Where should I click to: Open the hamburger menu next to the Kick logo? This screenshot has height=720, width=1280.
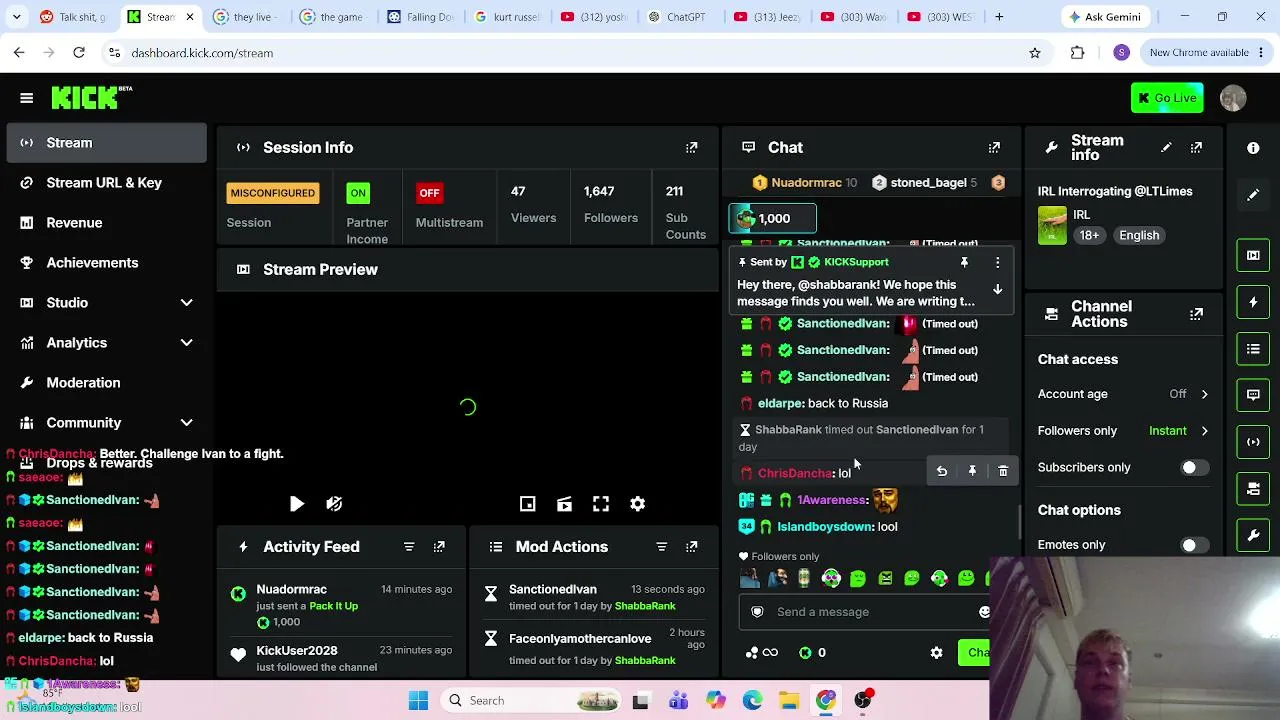click(x=27, y=98)
